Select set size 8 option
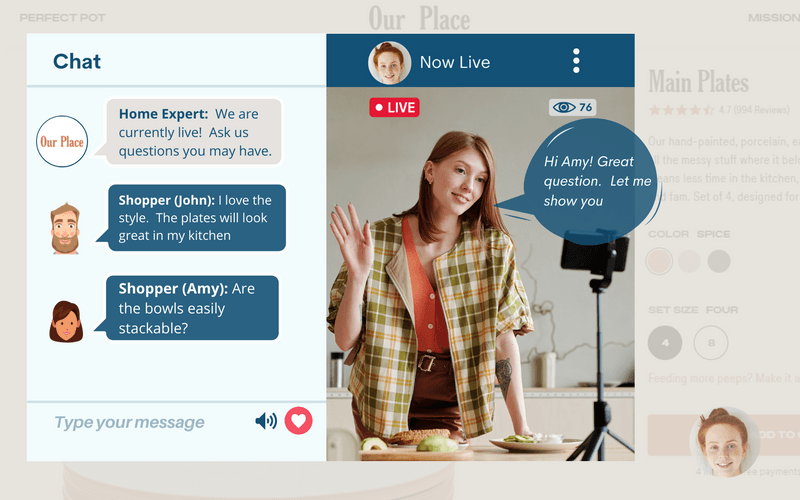 [711, 343]
